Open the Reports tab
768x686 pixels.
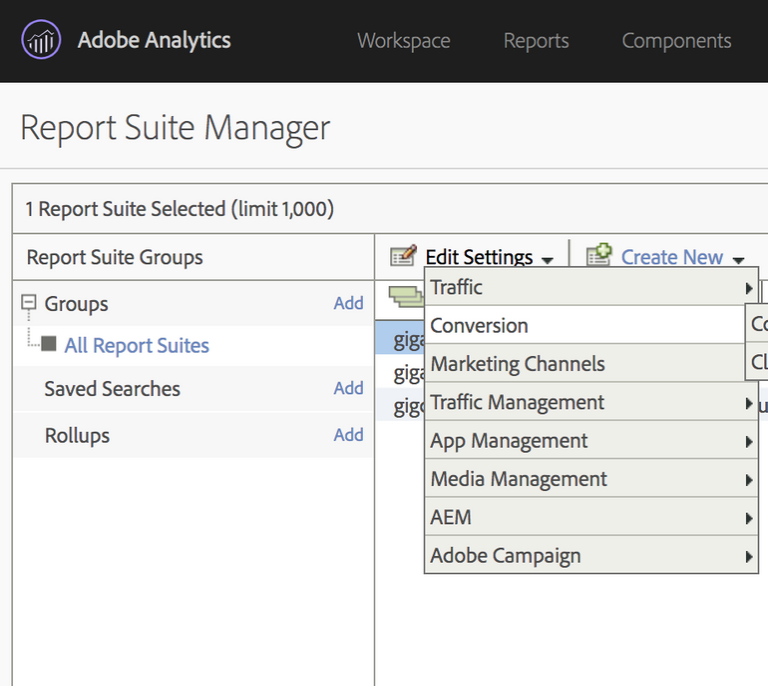coord(536,41)
